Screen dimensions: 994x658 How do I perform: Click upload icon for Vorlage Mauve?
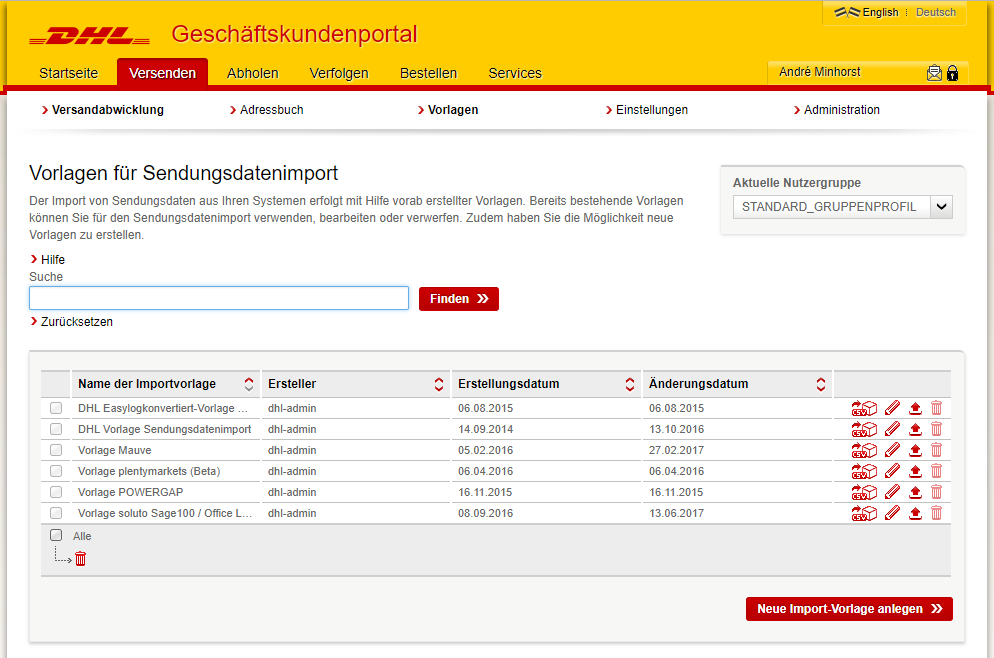915,450
